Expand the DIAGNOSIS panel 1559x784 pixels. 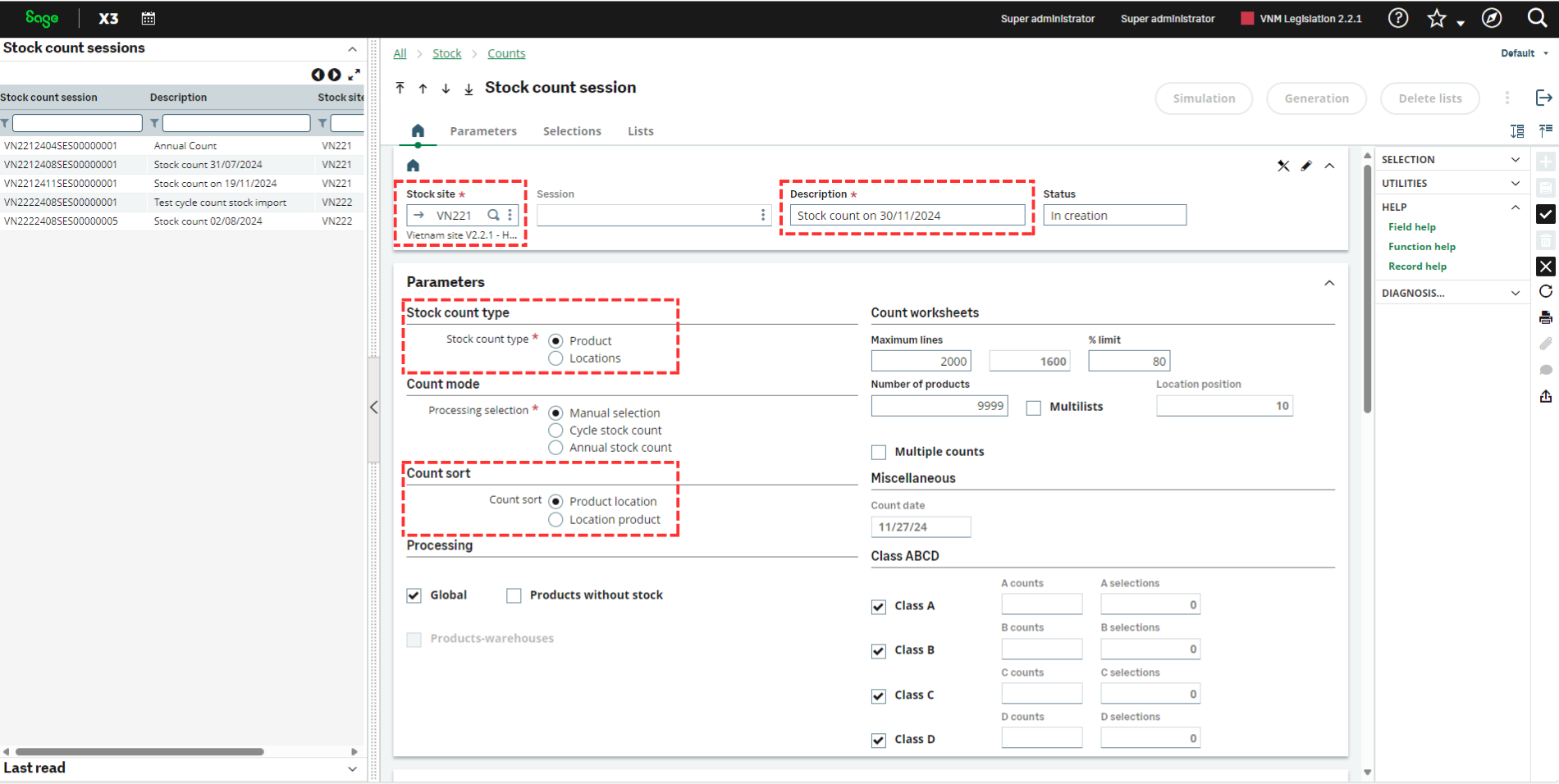(1515, 293)
